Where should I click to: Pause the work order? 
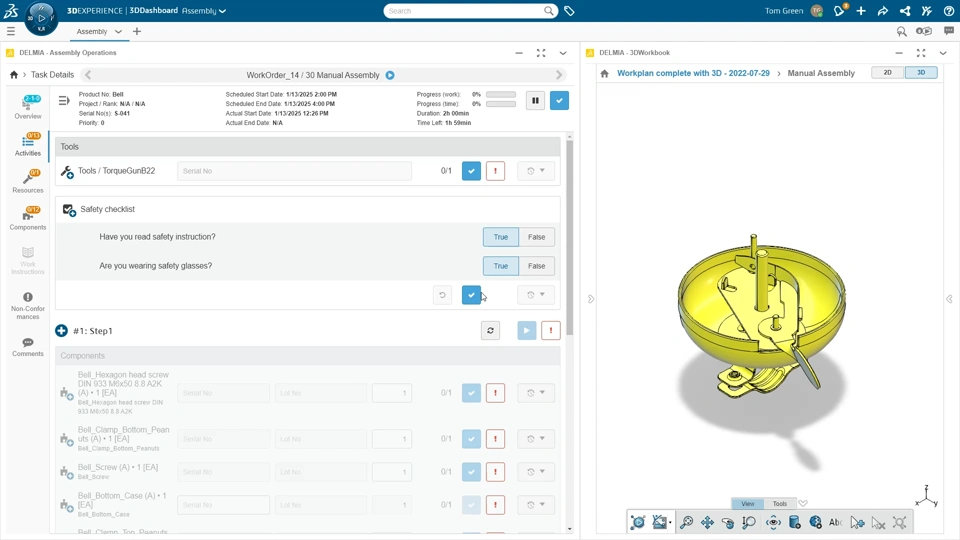click(535, 100)
